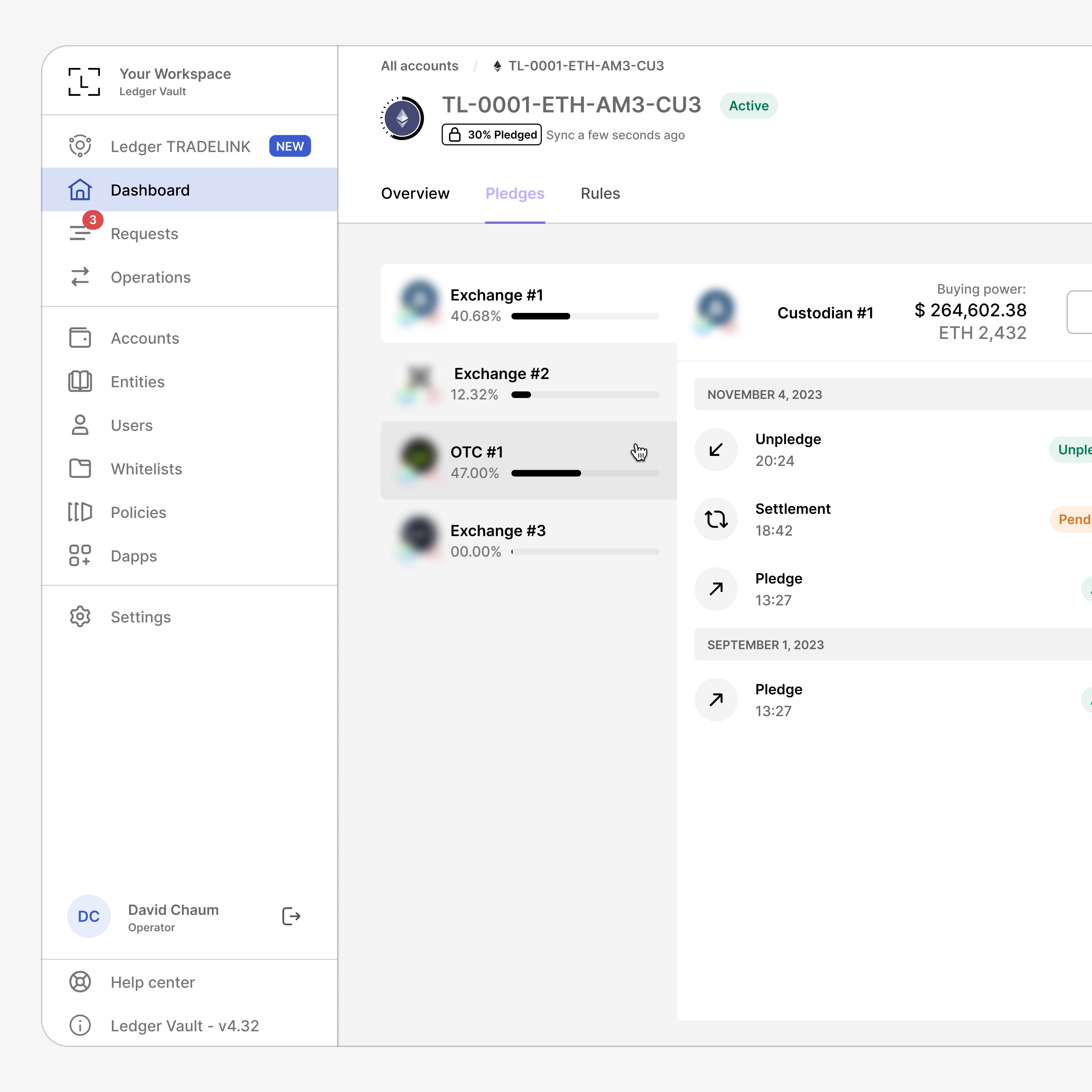This screenshot has width=1092, height=1092.
Task: Click the Users person icon
Action: point(80,425)
